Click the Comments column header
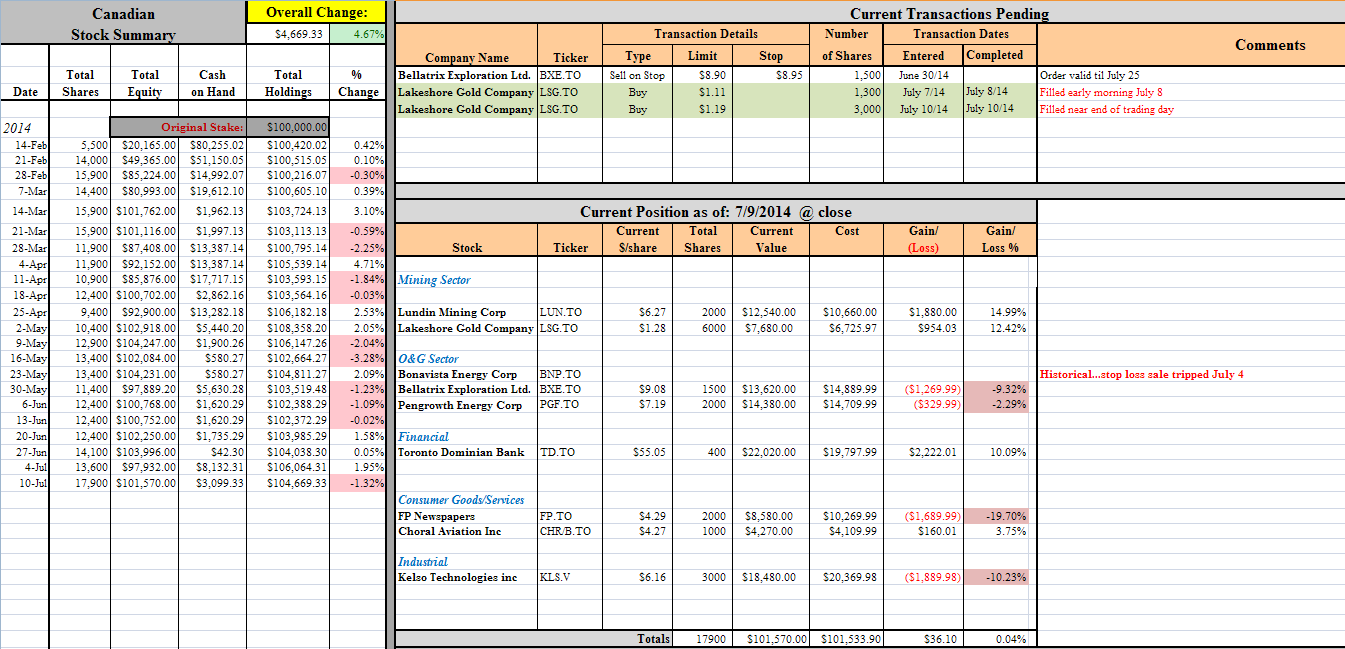Screen dimensions: 1345x649 1270,45
